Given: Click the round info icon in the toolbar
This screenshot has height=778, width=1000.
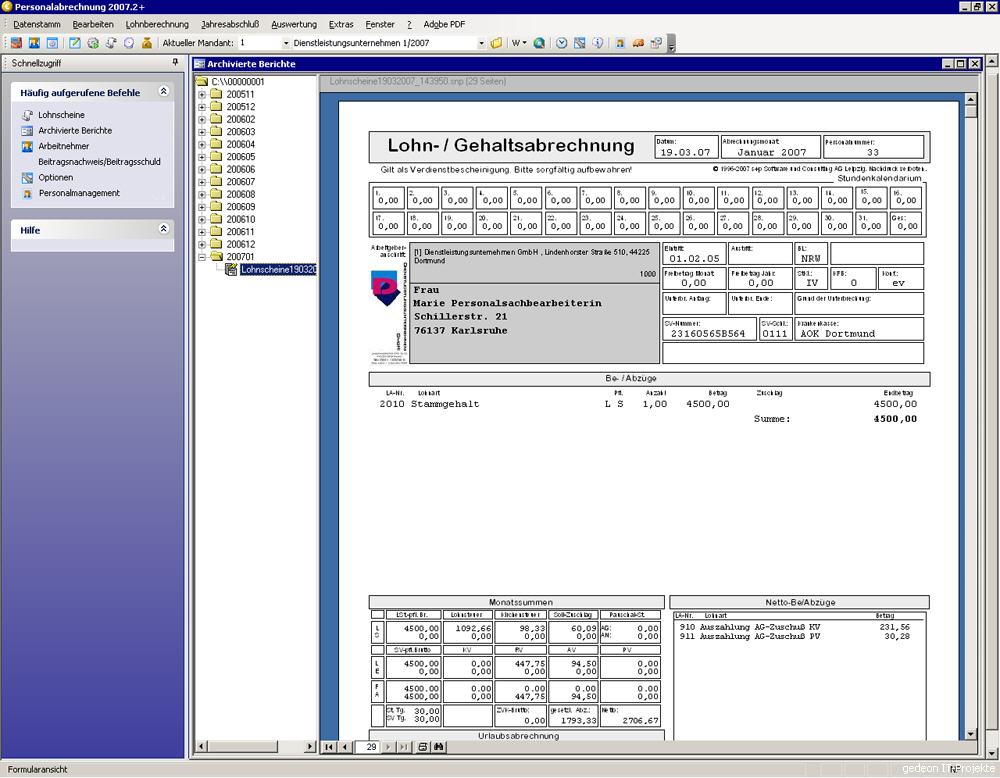Looking at the screenshot, I should click(x=598, y=43).
